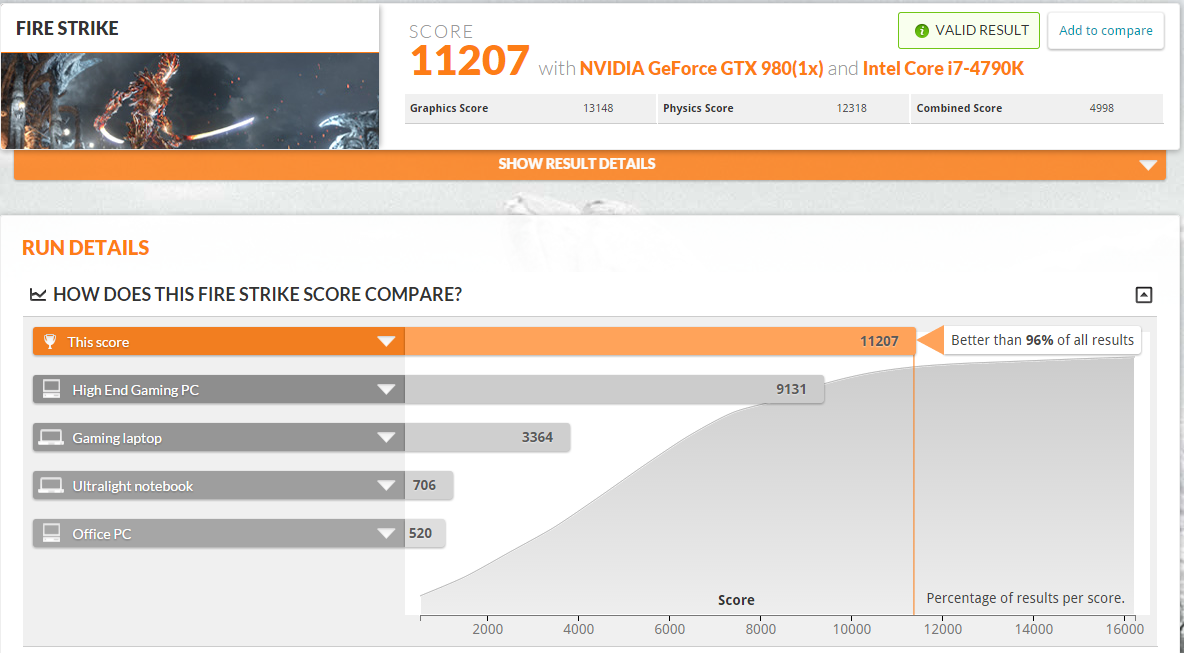Click the Valid Result button

point(969,30)
